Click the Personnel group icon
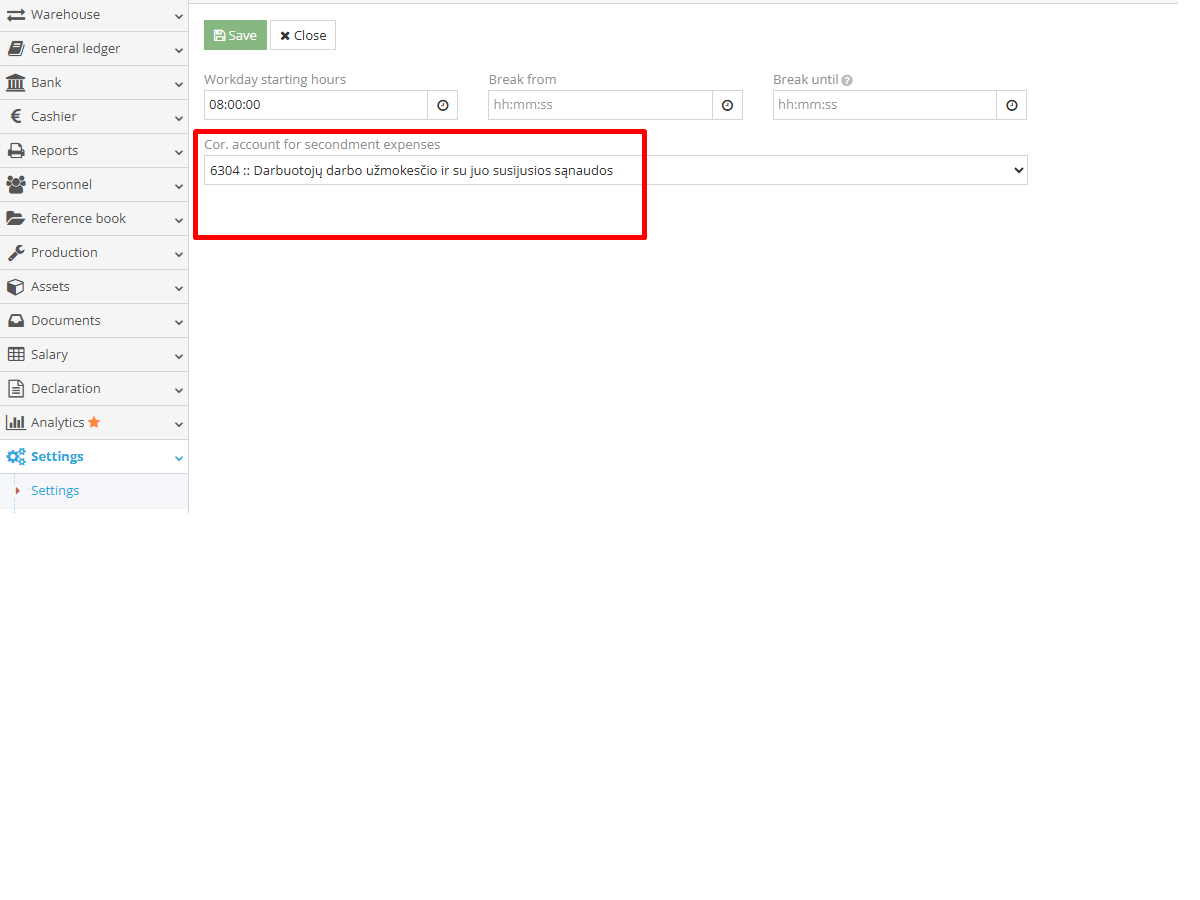The image size is (1200, 900). [15, 185]
